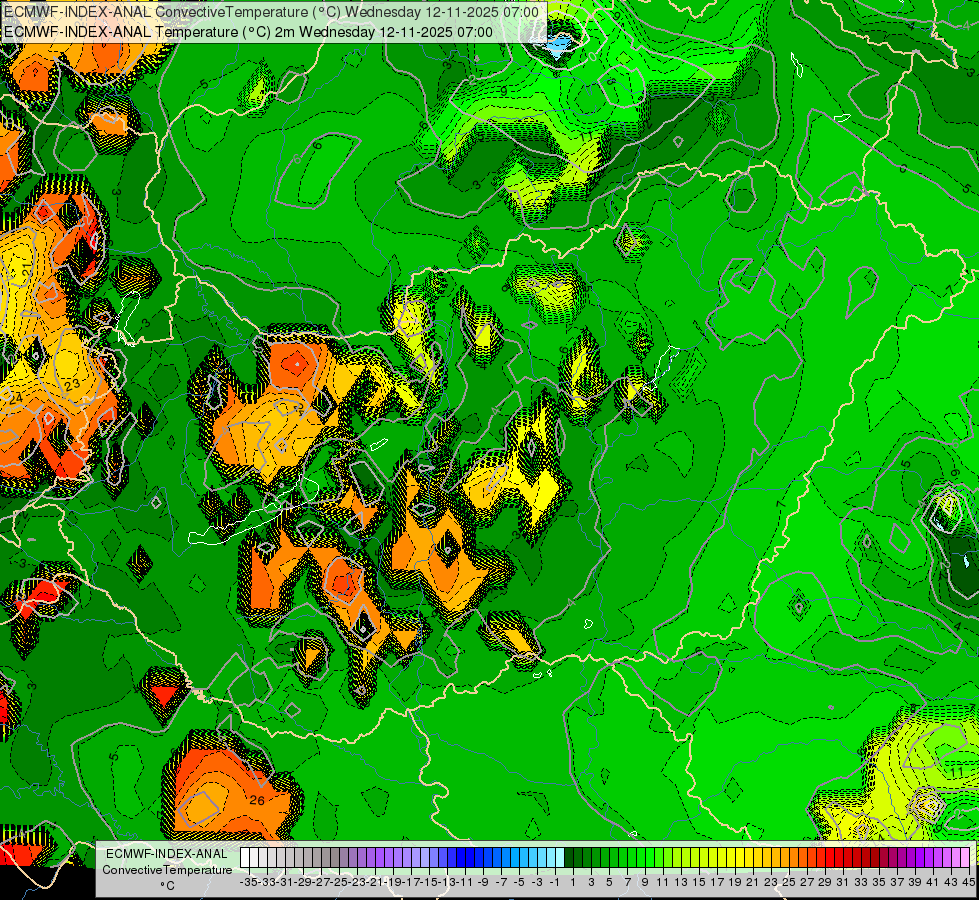Viewport: 979px width, 900px height.
Task: Select the legend caption 'ConvectiveTemperature'
Action: coord(167,869)
